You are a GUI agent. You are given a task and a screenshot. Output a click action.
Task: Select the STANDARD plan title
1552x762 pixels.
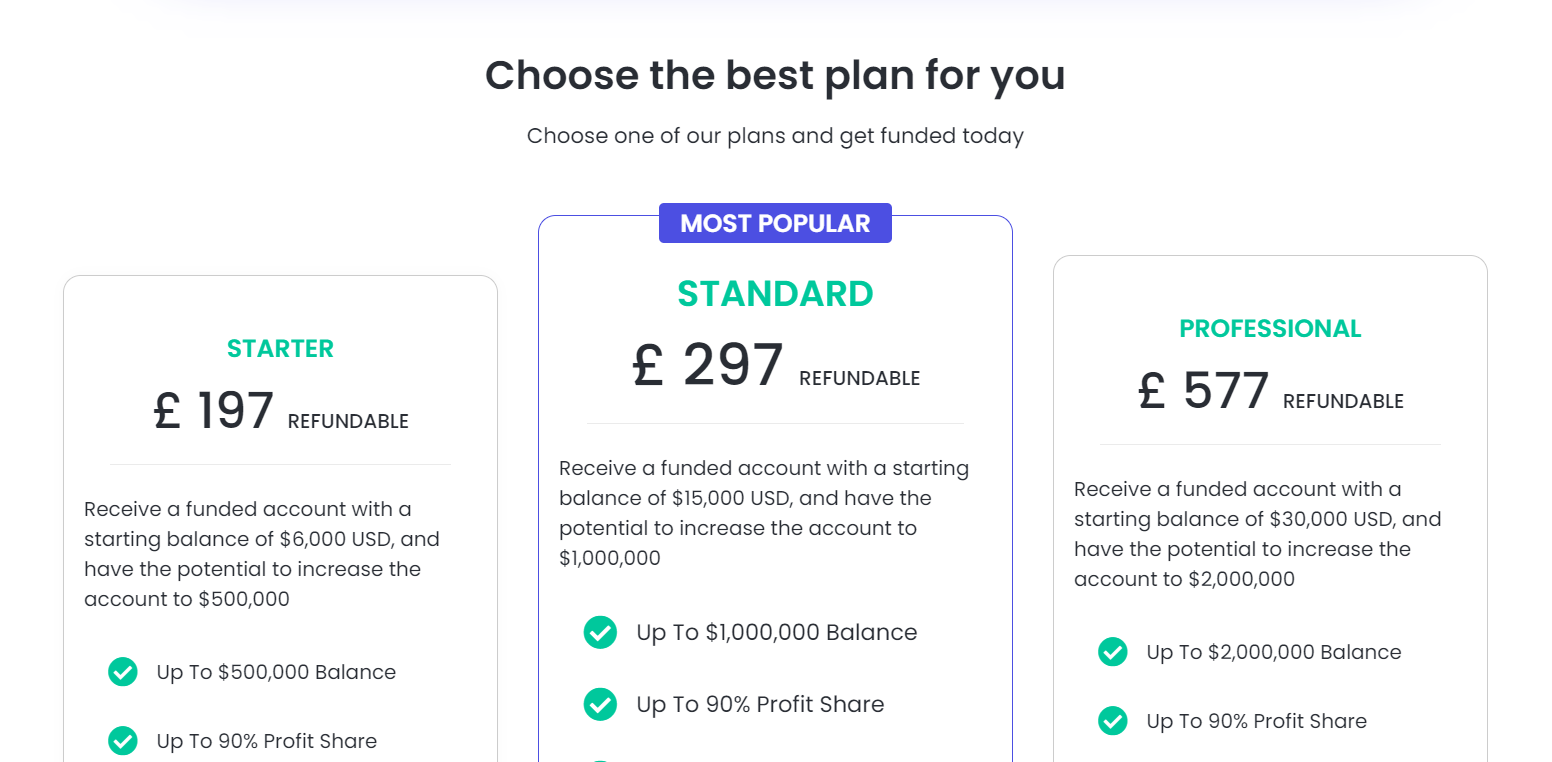pyautogui.click(x=775, y=294)
